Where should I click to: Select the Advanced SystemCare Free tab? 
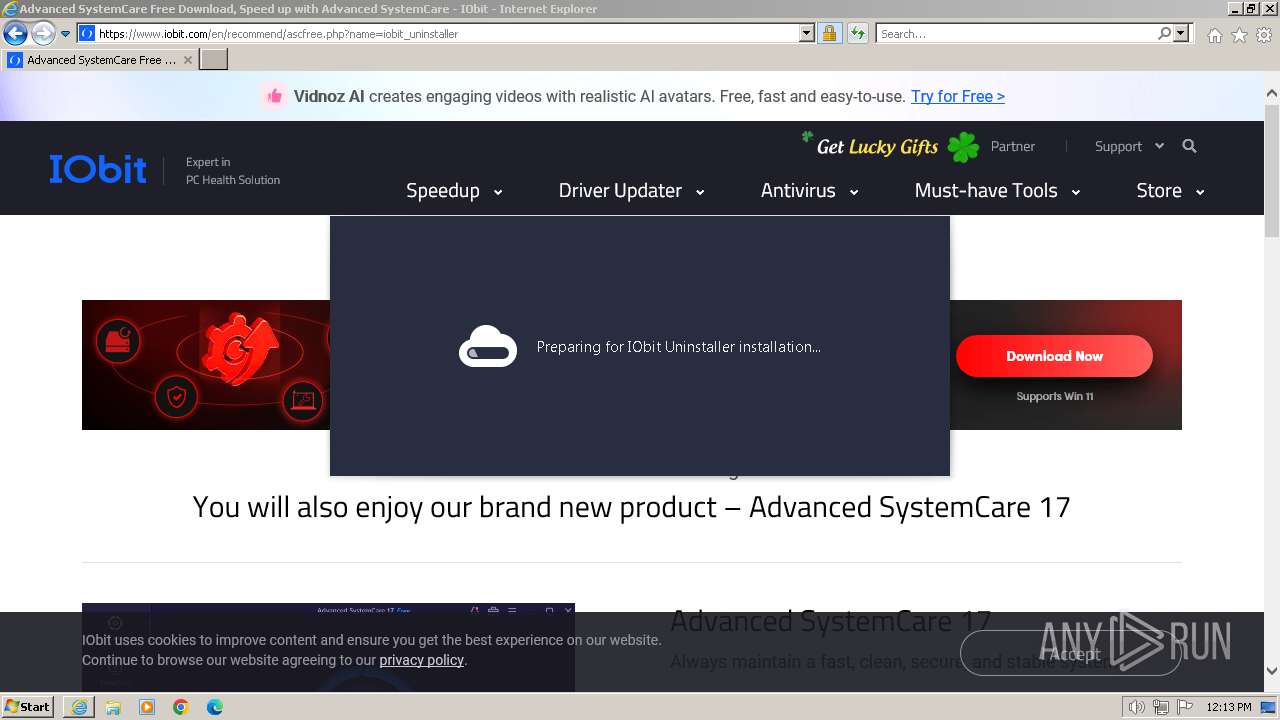(100, 60)
